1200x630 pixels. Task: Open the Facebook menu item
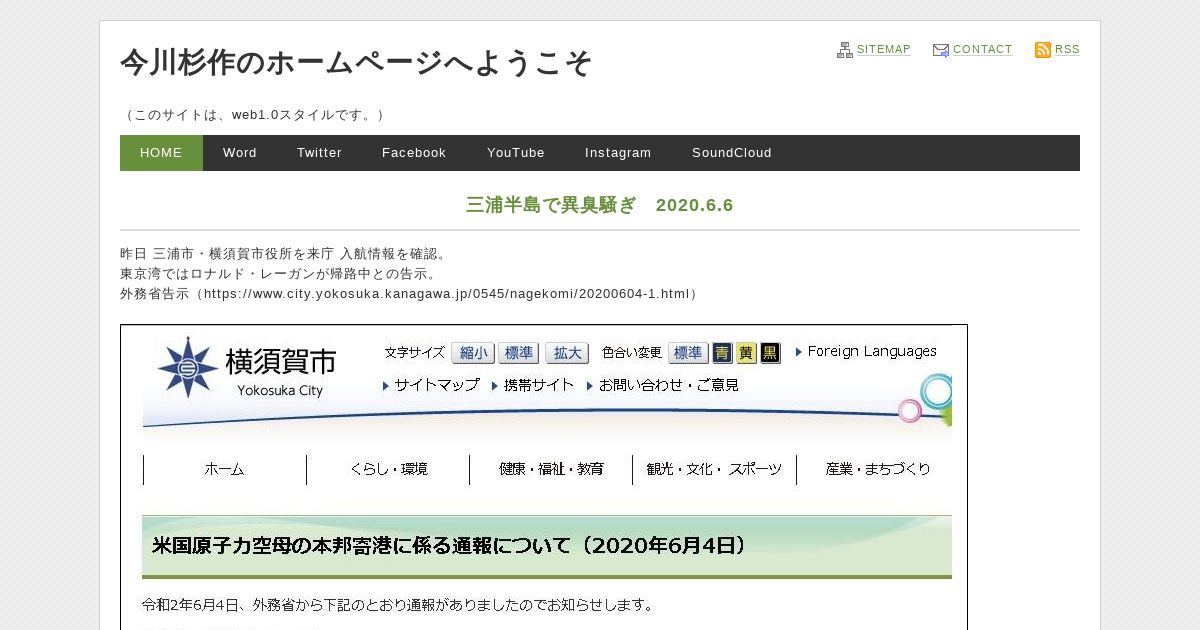(x=414, y=153)
